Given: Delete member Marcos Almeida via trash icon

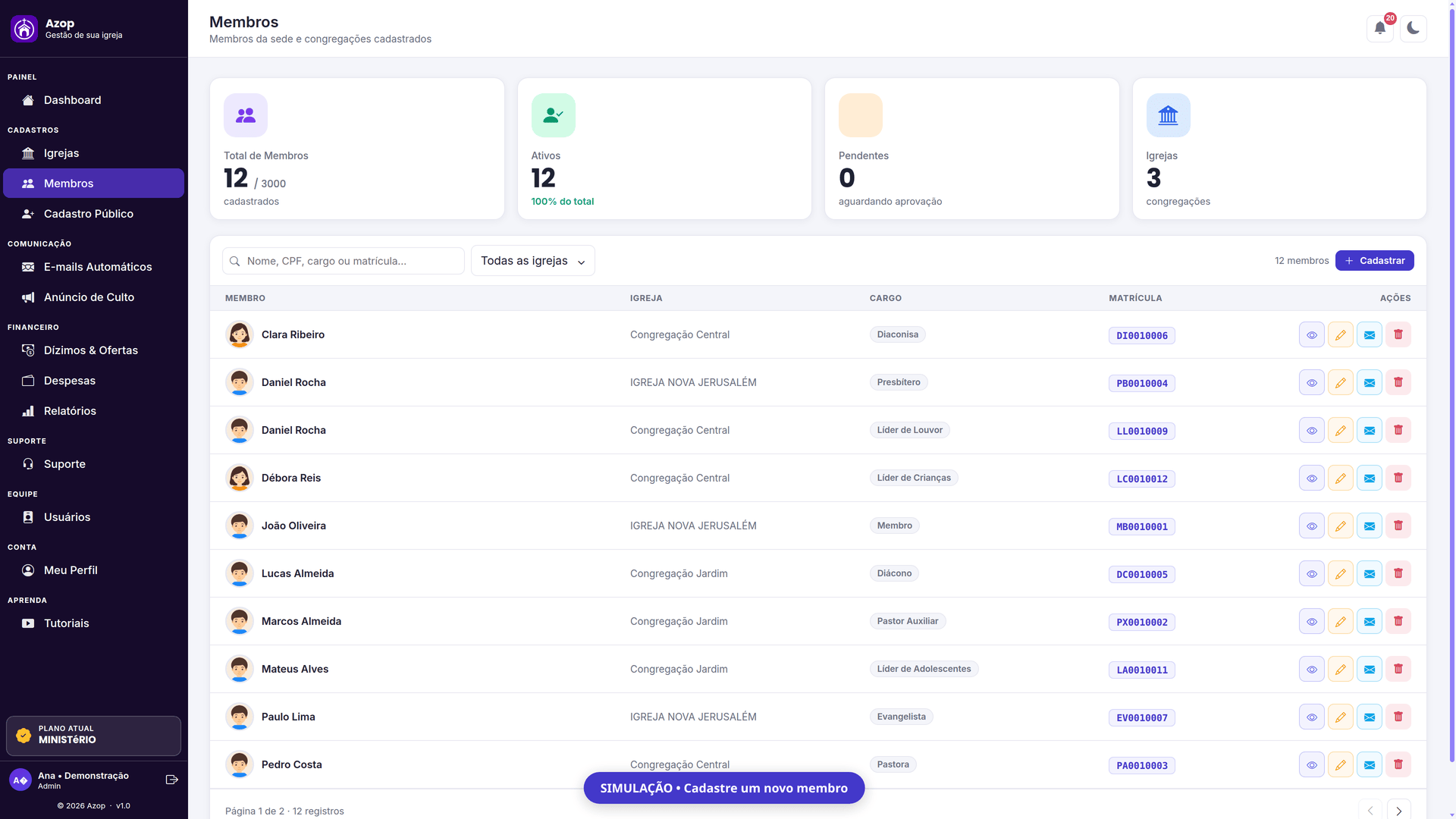Looking at the screenshot, I should (x=1398, y=621).
